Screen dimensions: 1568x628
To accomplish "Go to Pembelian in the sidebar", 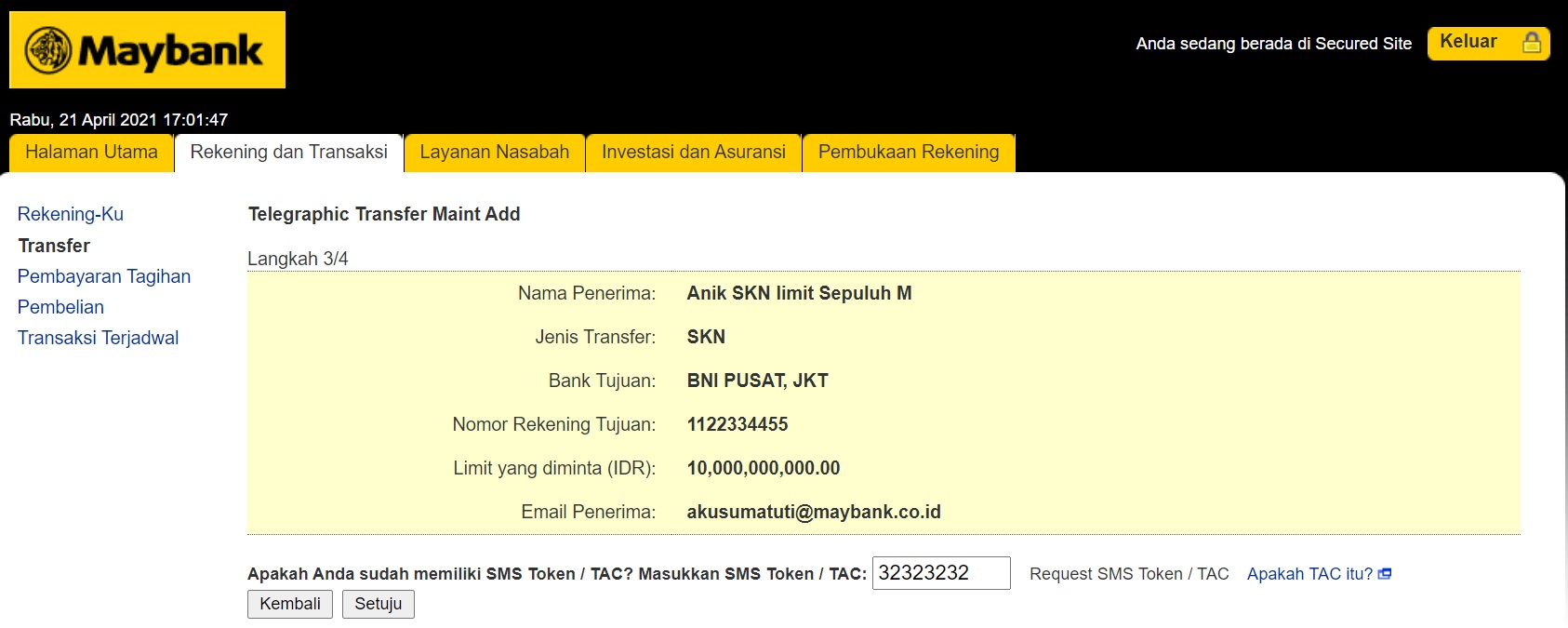I will (x=60, y=307).
